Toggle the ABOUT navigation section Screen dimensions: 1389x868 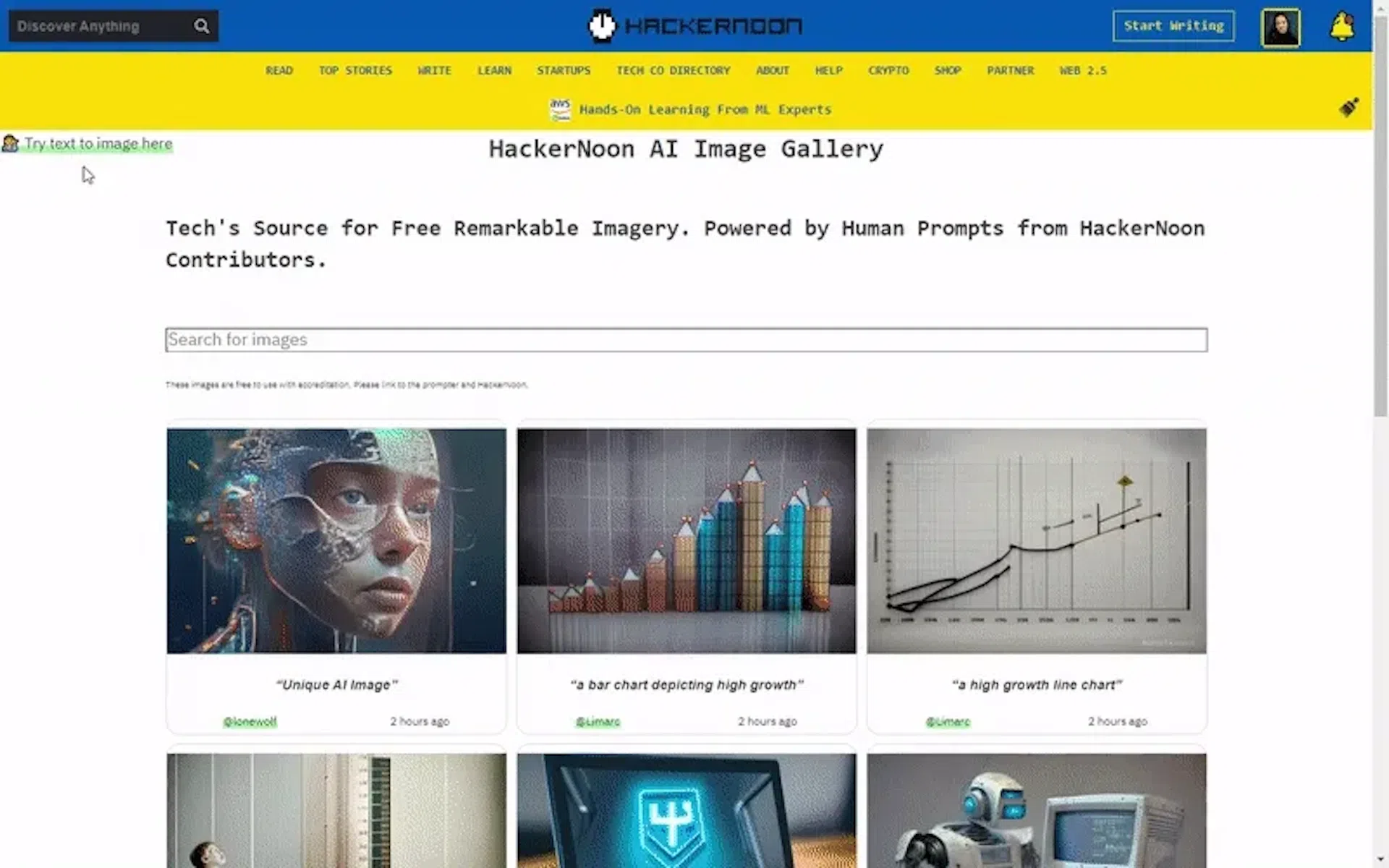coord(773,70)
